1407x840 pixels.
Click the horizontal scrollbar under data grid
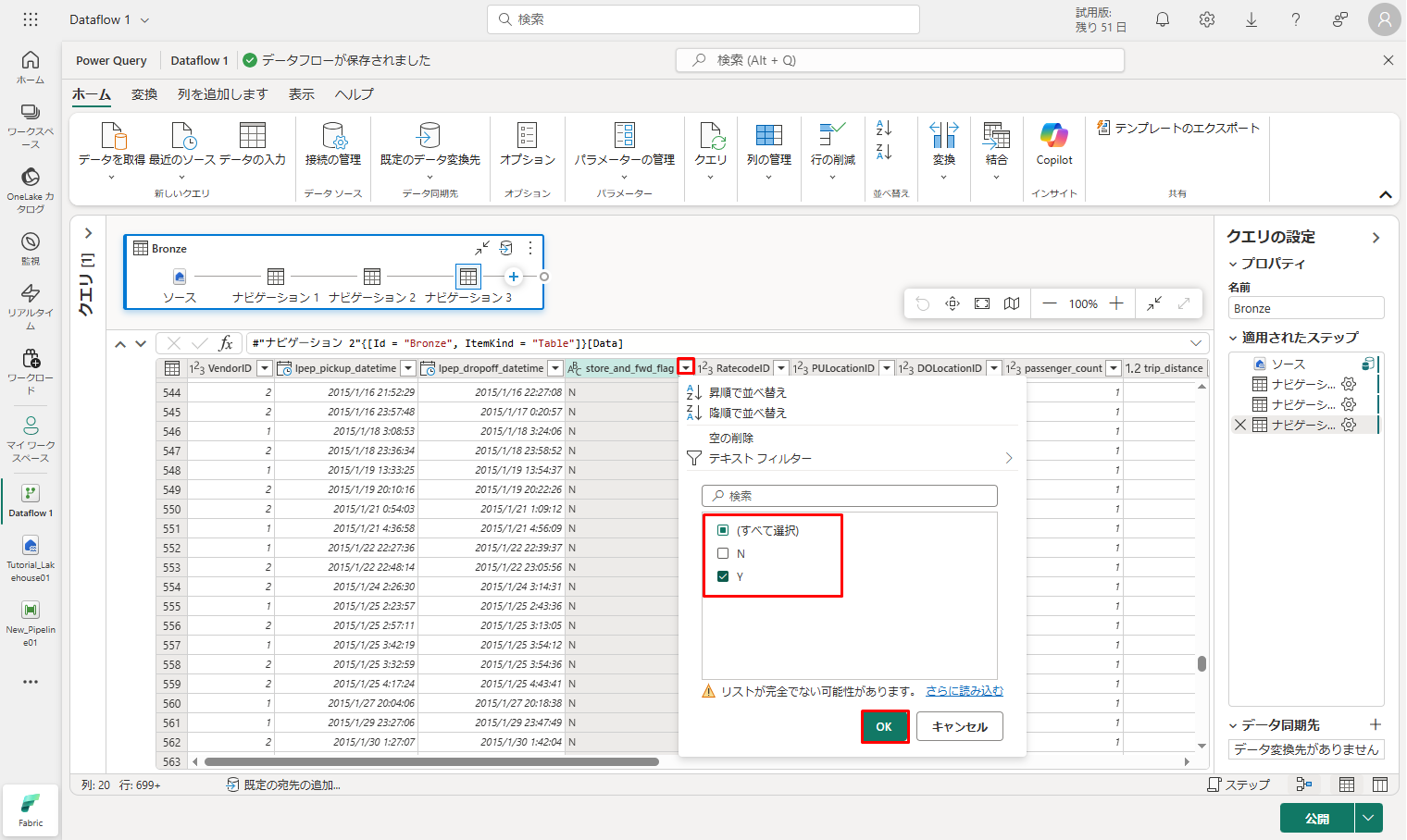[x=431, y=762]
